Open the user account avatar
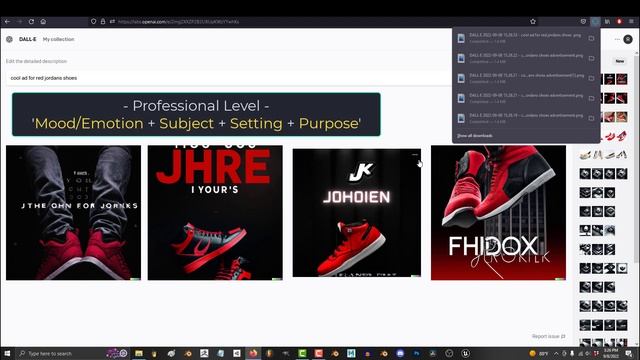Image resolution: width=640 pixels, height=360 pixels. pyautogui.click(x=628, y=39)
